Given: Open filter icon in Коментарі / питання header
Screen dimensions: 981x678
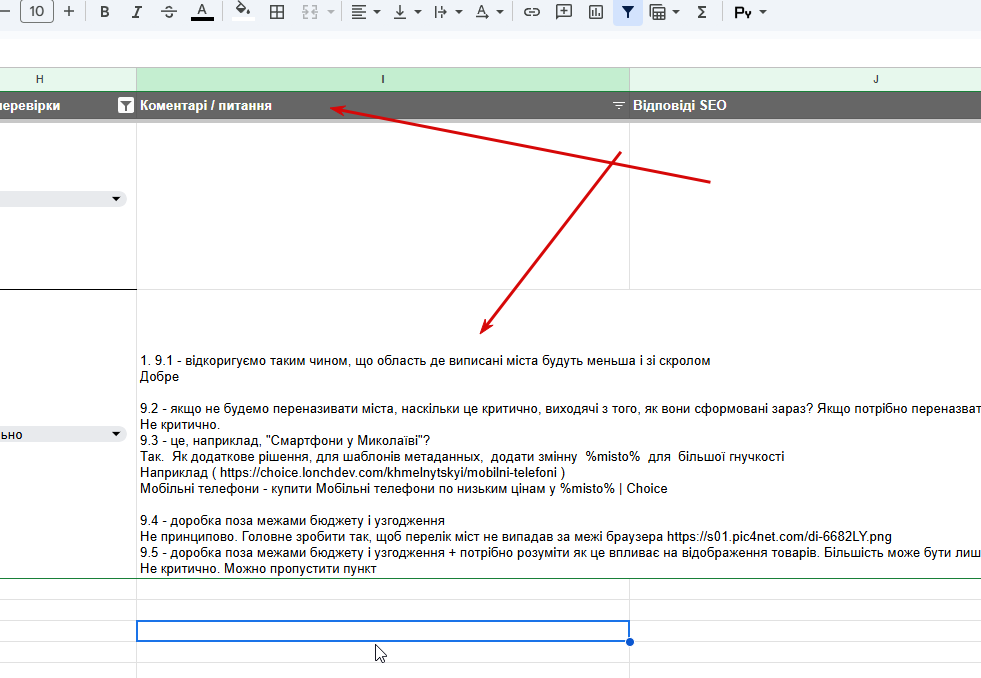Looking at the screenshot, I should click(619, 105).
